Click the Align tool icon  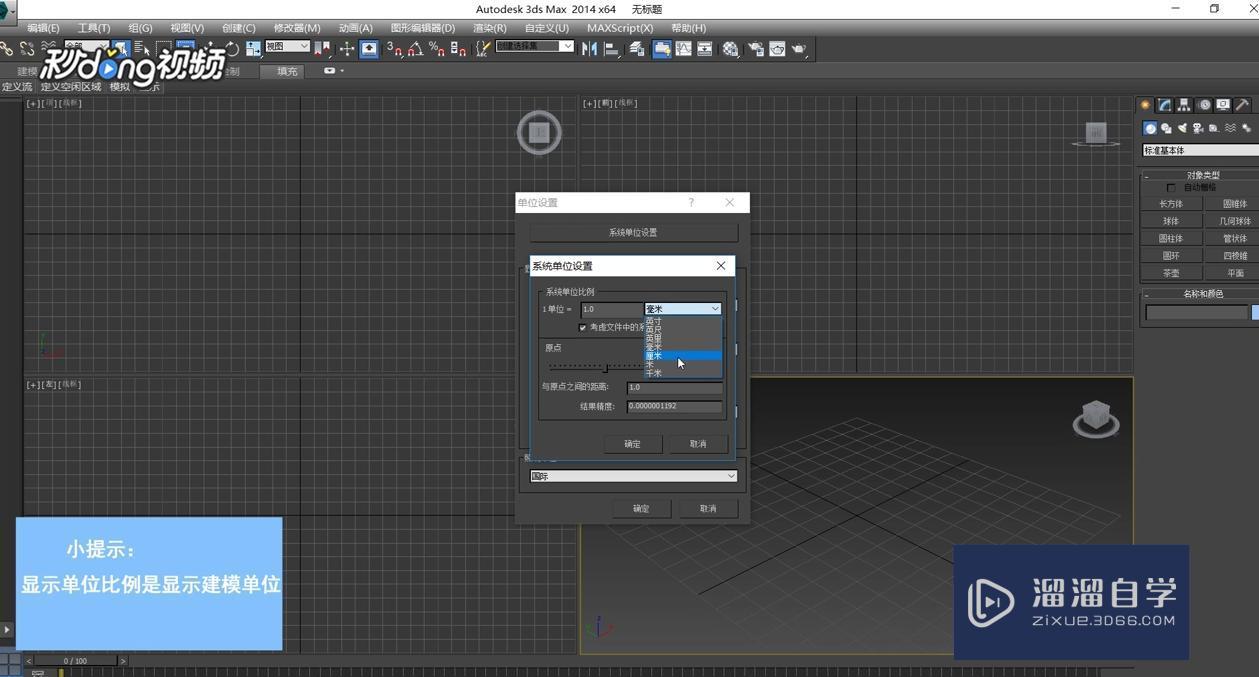611,48
